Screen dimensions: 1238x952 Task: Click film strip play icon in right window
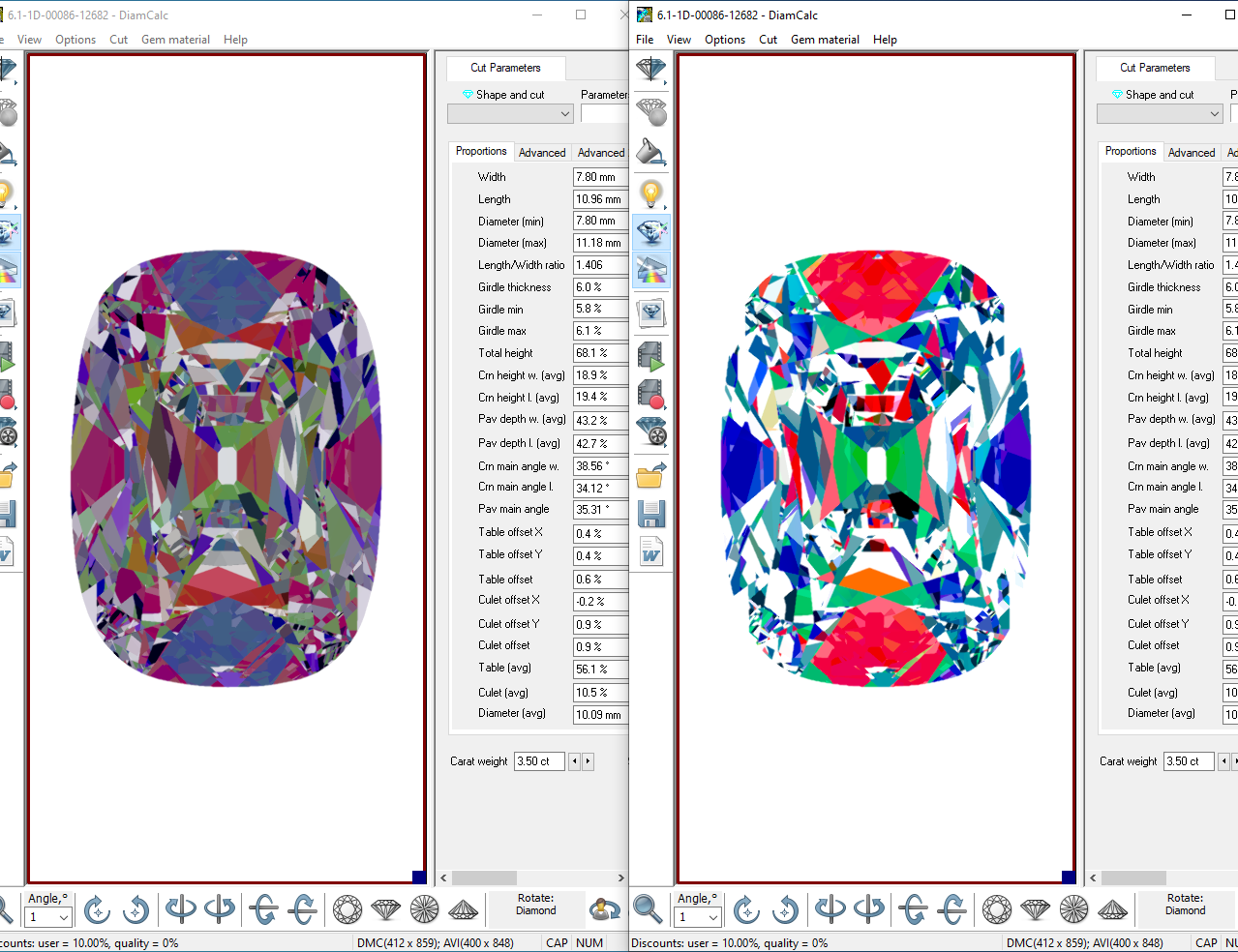651,354
